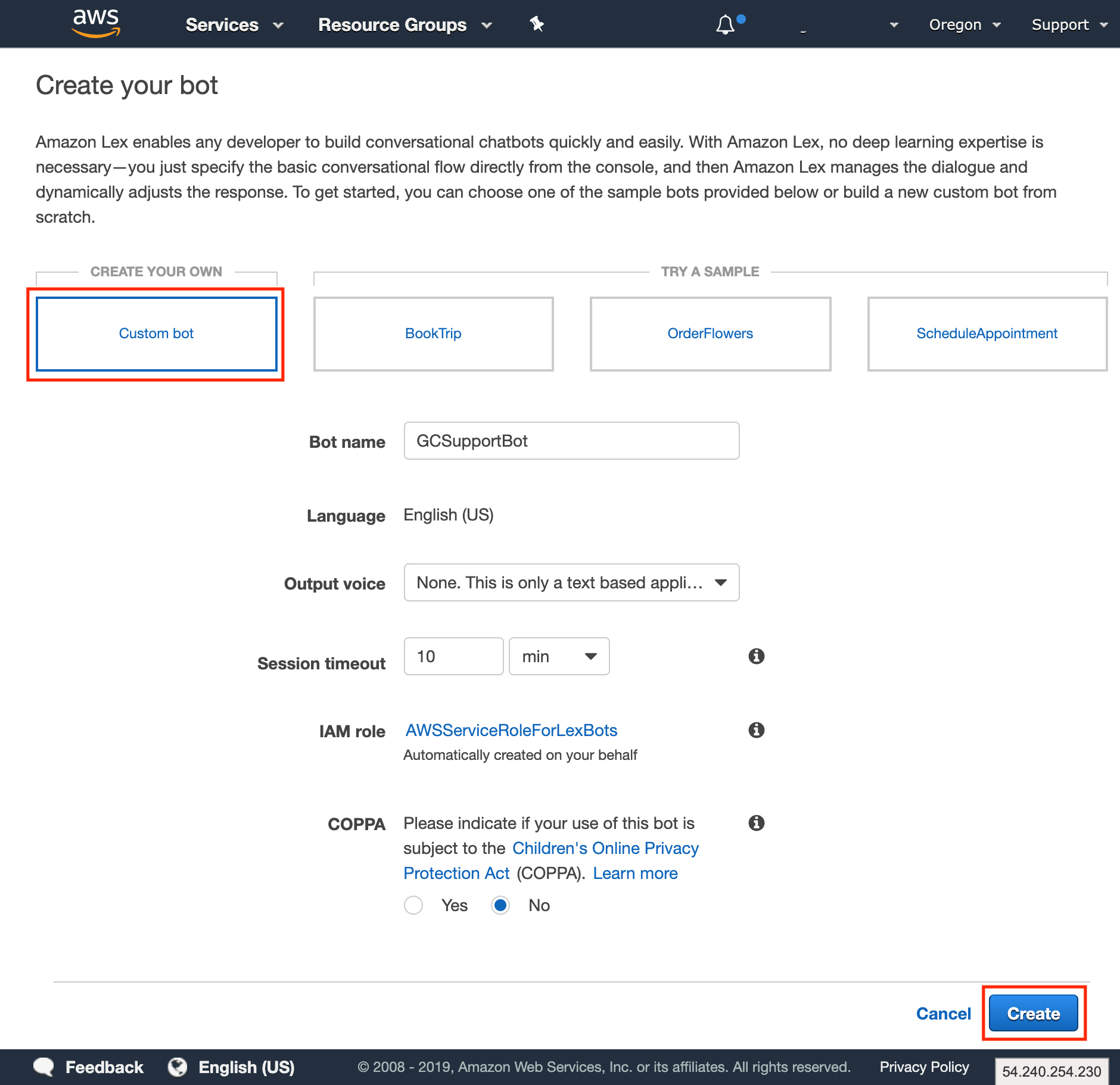Click the English (US) language value
The image size is (1120, 1085).
pyautogui.click(x=449, y=515)
